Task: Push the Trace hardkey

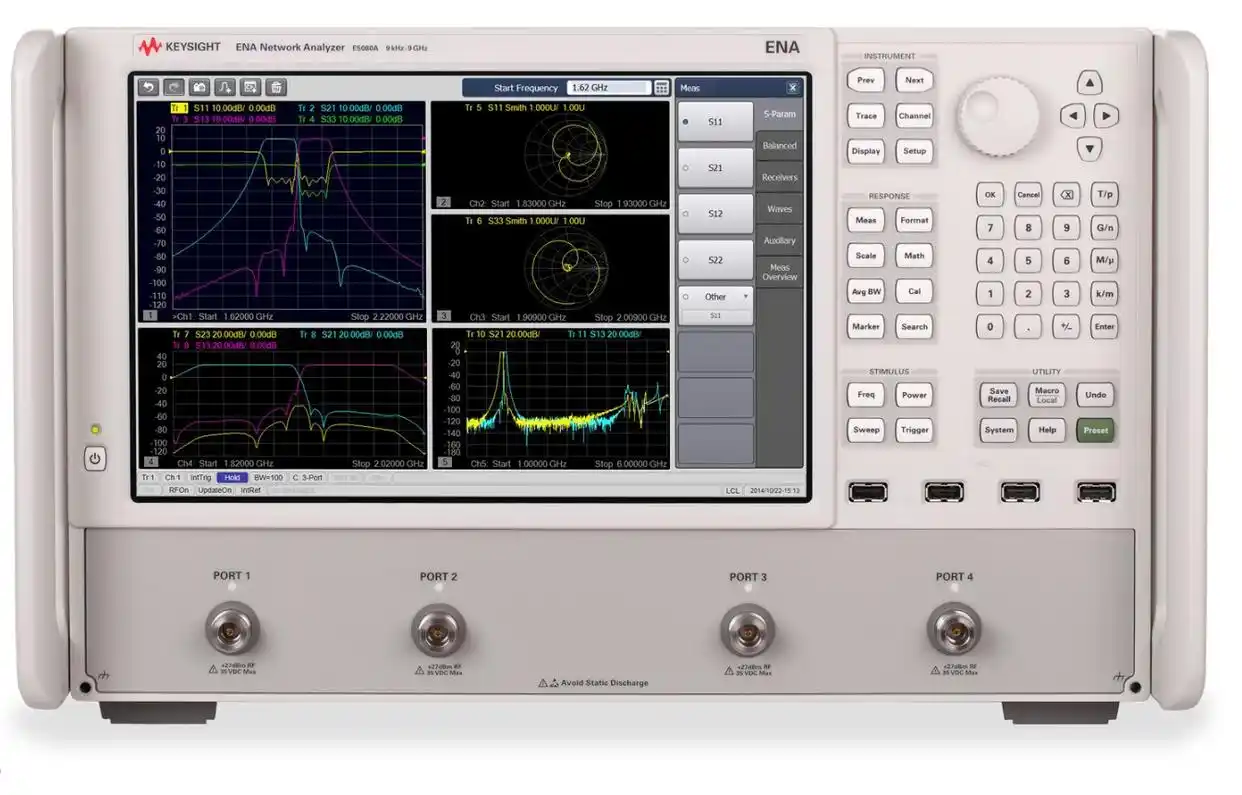Action: click(866, 116)
